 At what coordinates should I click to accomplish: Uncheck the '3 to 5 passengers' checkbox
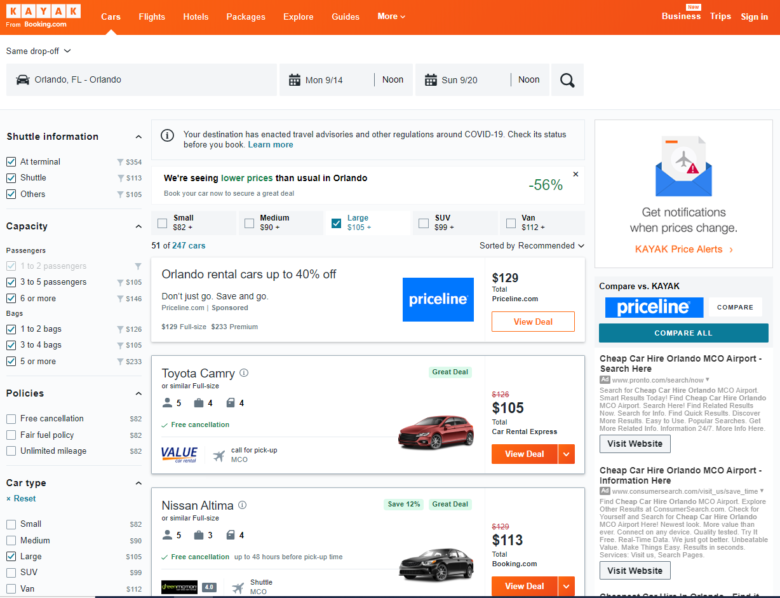(x=11, y=282)
